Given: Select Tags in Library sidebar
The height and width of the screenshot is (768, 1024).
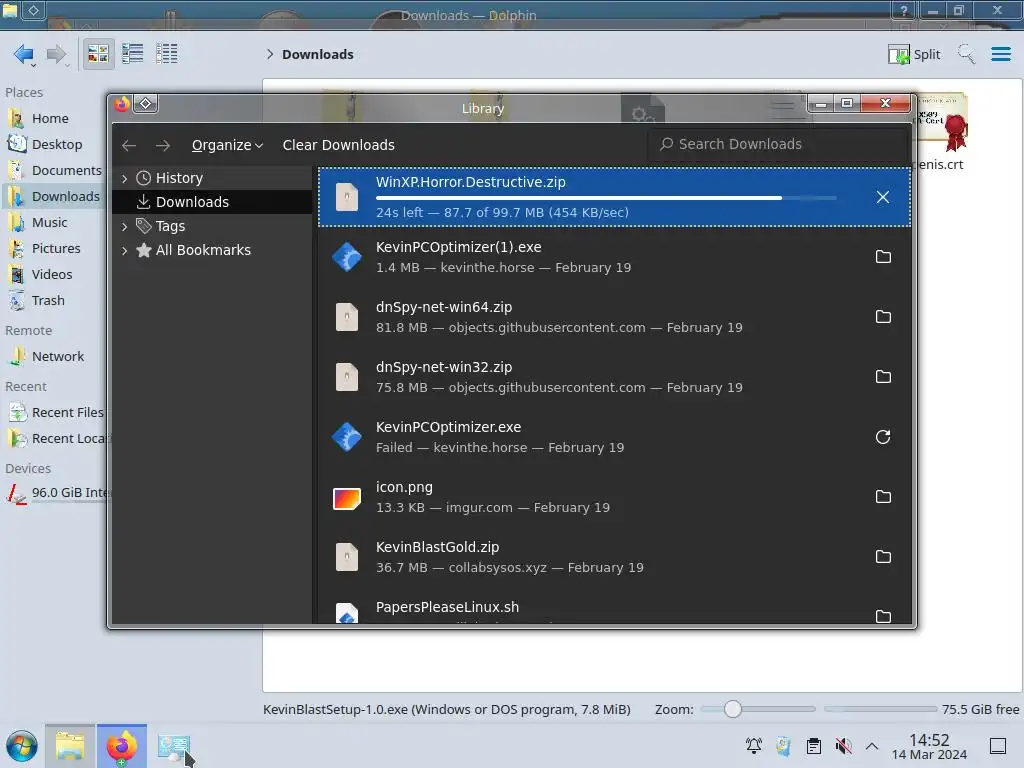Looking at the screenshot, I should [170, 227].
